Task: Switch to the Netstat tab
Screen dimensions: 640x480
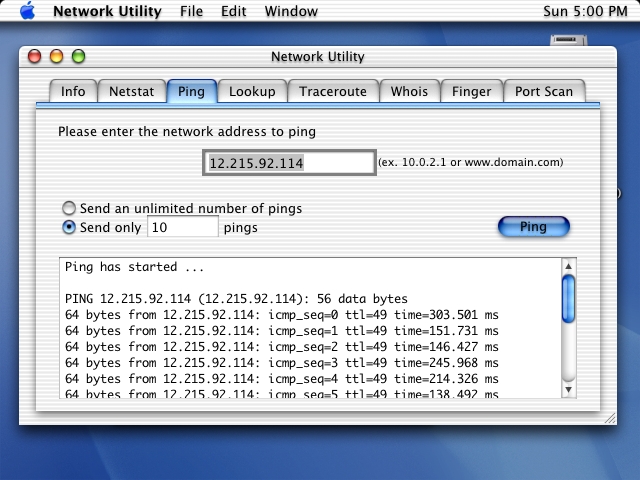Action: click(x=131, y=91)
